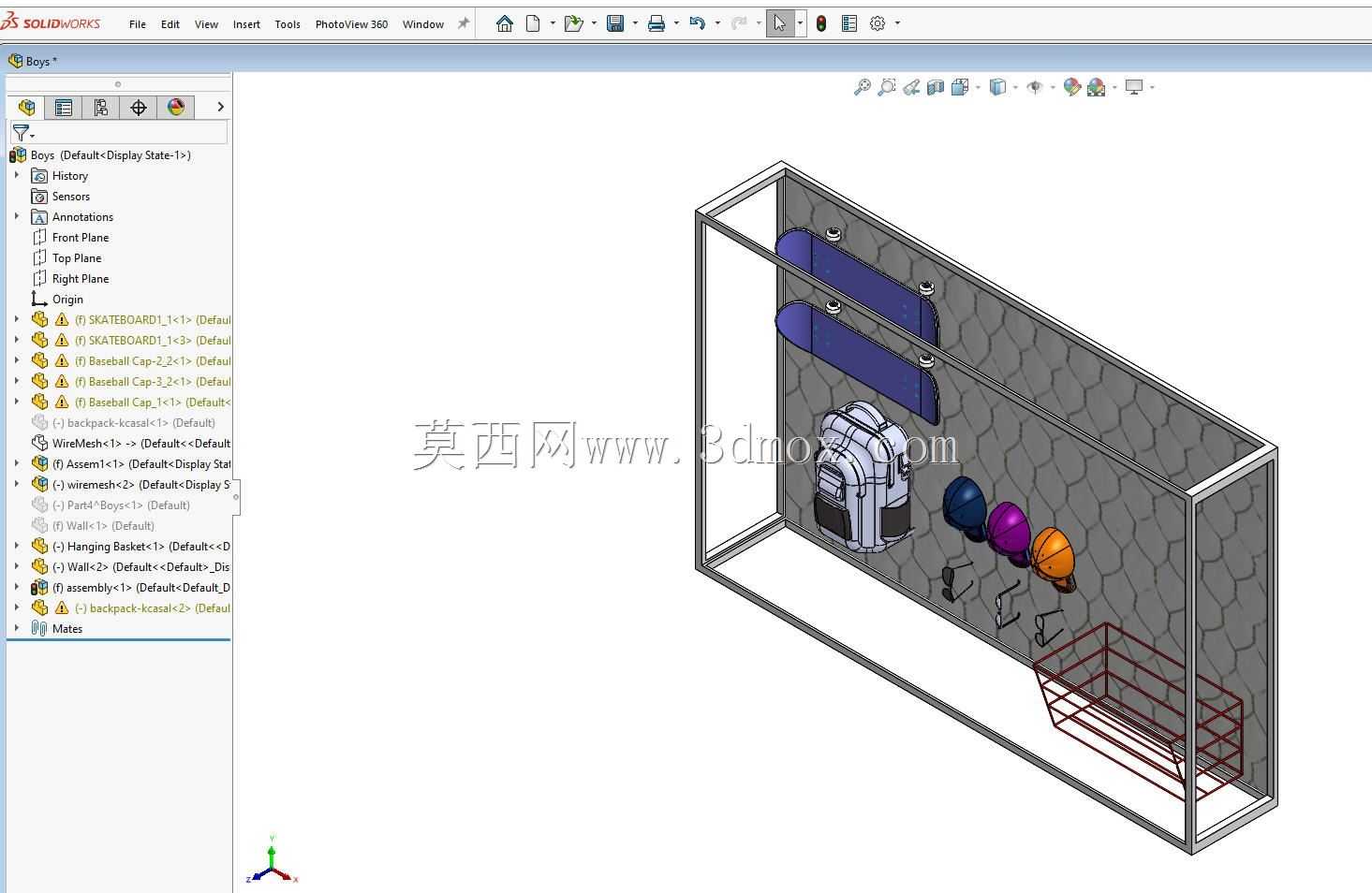The width and height of the screenshot is (1372, 893).
Task: Switch to DimXpertManager tab
Action: tap(139, 107)
